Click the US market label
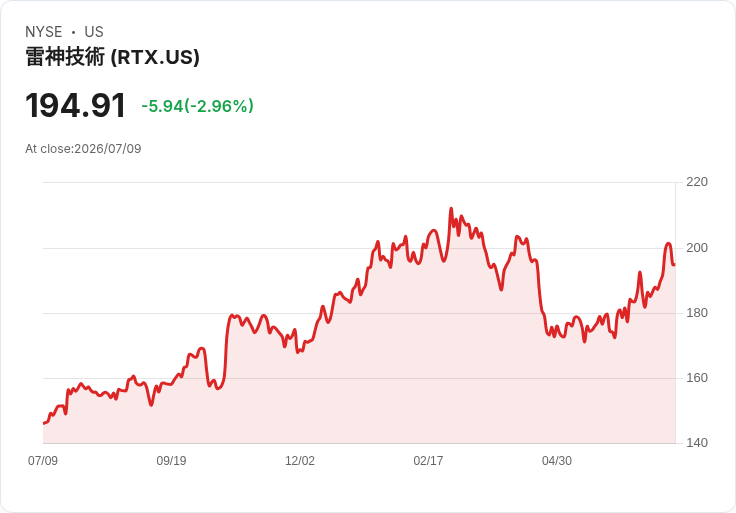The height and width of the screenshot is (513, 736). 94,32
